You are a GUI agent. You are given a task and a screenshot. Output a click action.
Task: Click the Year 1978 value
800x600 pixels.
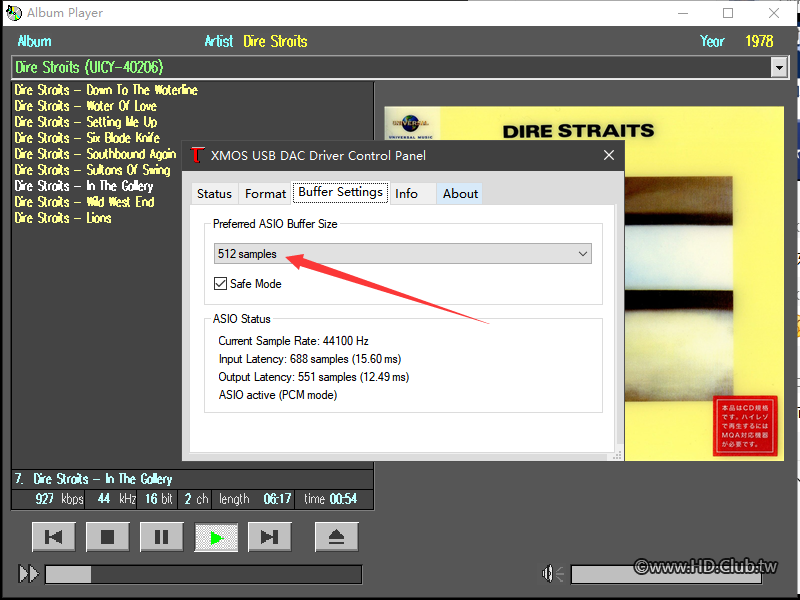coord(759,41)
